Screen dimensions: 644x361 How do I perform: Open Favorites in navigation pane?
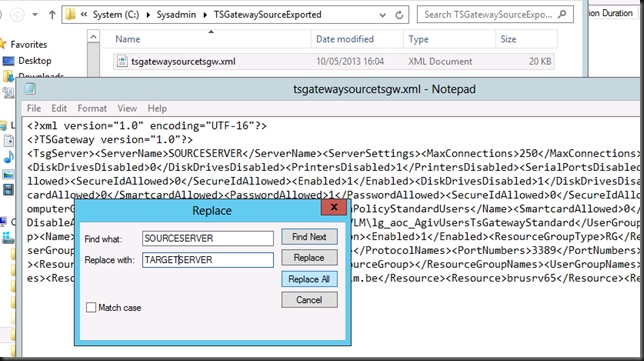[x=29, y=44]
